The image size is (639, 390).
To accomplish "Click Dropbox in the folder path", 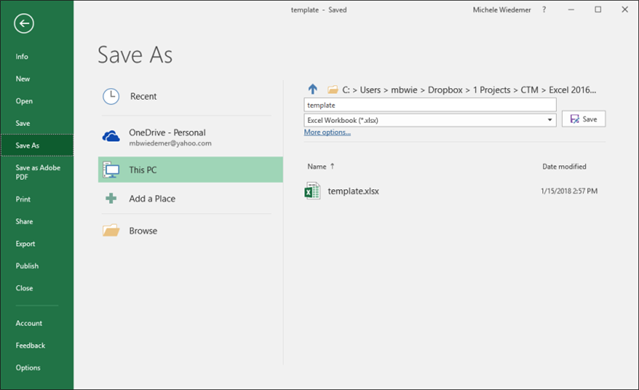I will pos(445,90).
